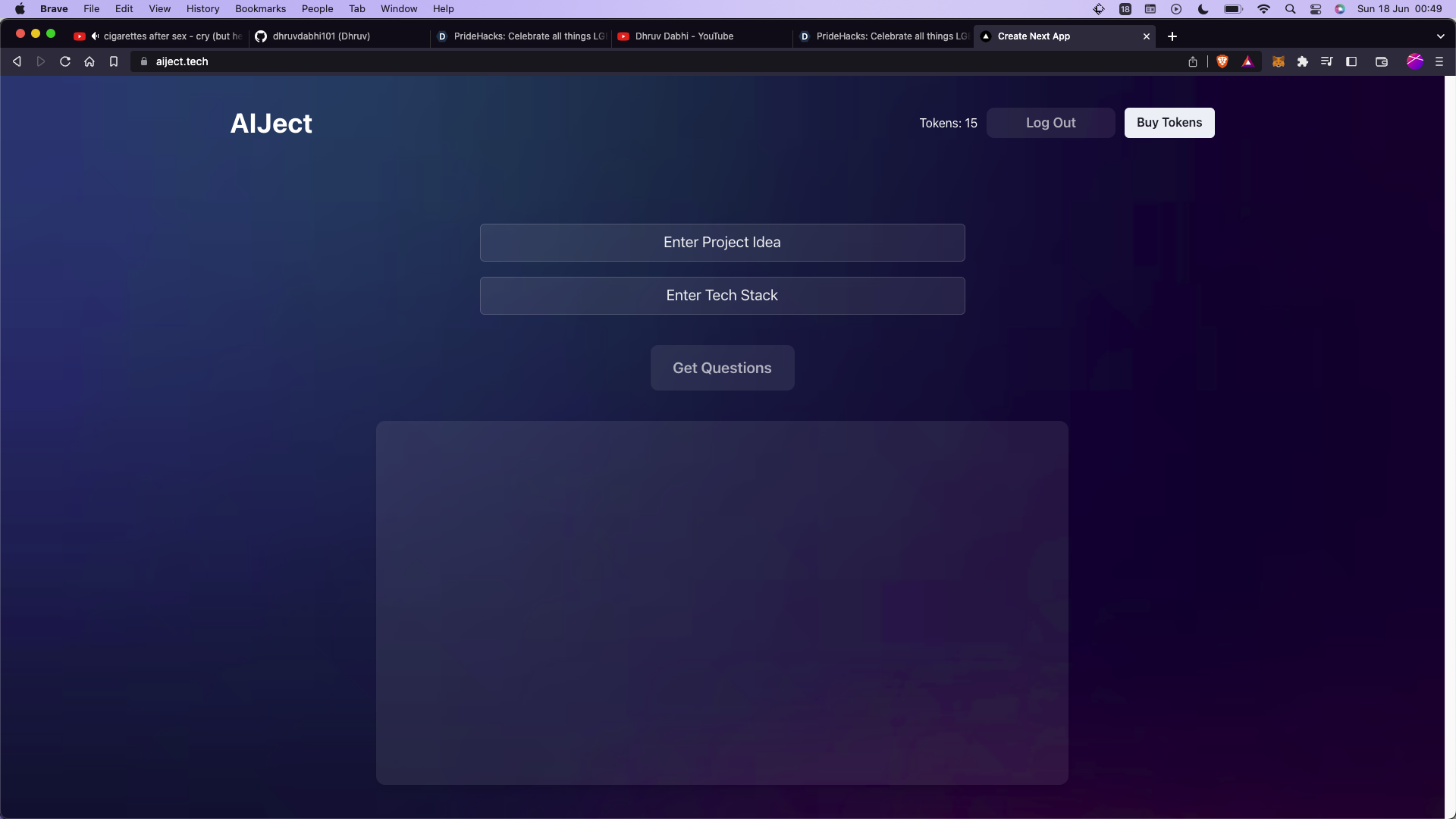Open the MetaMask fox extension
1456x819 pixels.
(x=1279, y=61)
